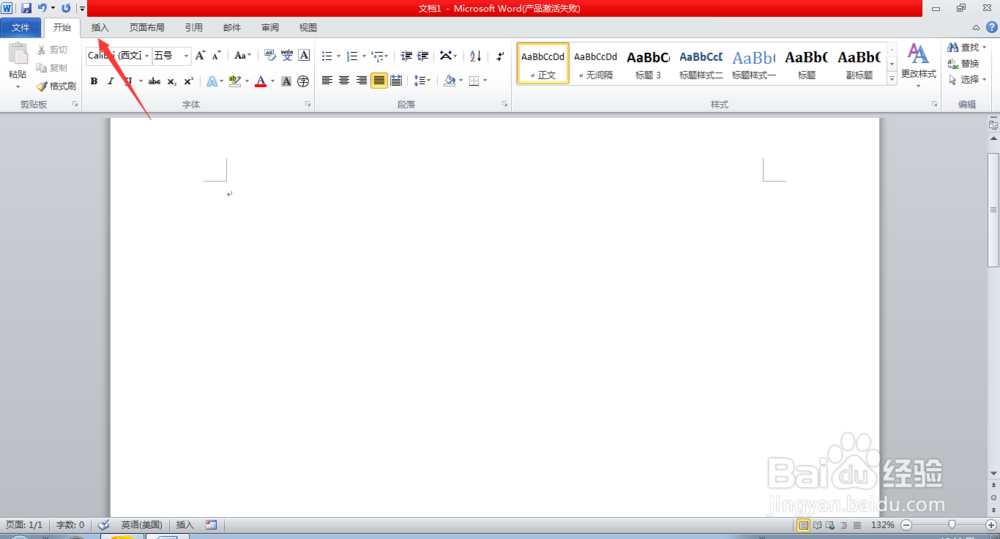The width and height of the screenshot is (1000, 539).
Task: Apply the 标题 3 style
Action: click(648, 63)
